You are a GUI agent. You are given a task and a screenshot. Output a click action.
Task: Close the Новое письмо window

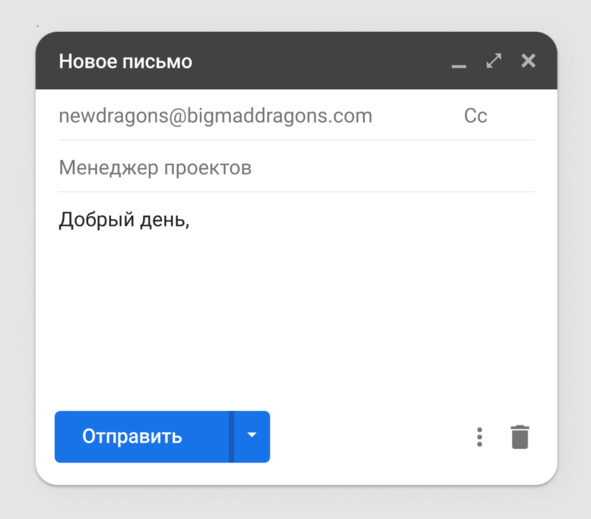click(528, 61)
